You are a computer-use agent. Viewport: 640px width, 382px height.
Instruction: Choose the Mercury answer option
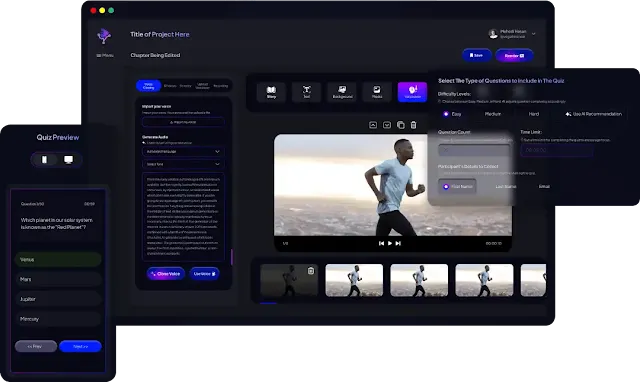tap(58, 319)
